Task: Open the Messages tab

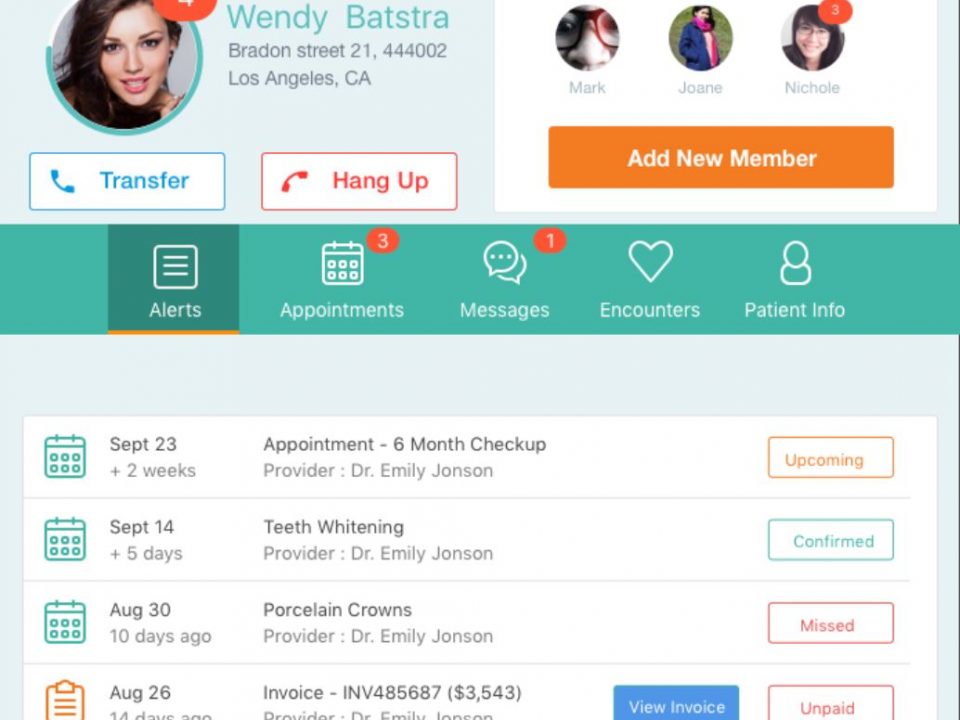Action: pos(504,279)
